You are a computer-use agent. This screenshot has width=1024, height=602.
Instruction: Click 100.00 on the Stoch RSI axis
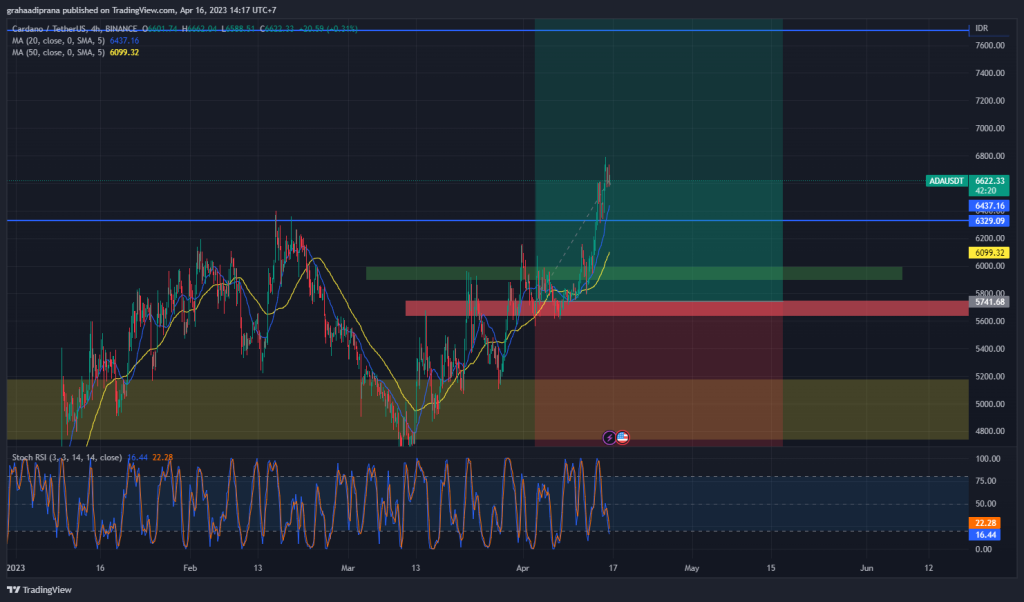point(987,459)
